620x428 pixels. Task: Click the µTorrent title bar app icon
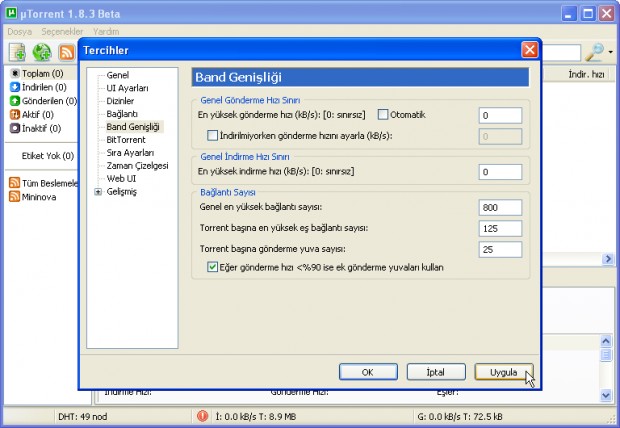click(11, 13)
